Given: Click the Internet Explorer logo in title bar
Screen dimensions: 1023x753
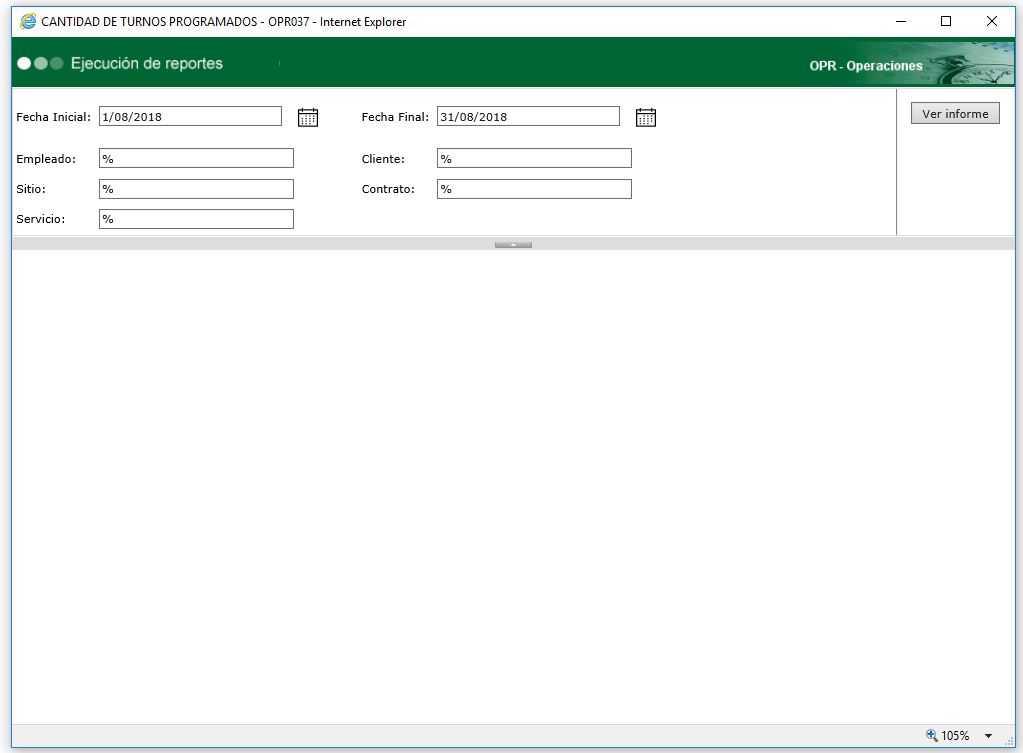Looking at the screenshot, I should coord(28,22).
